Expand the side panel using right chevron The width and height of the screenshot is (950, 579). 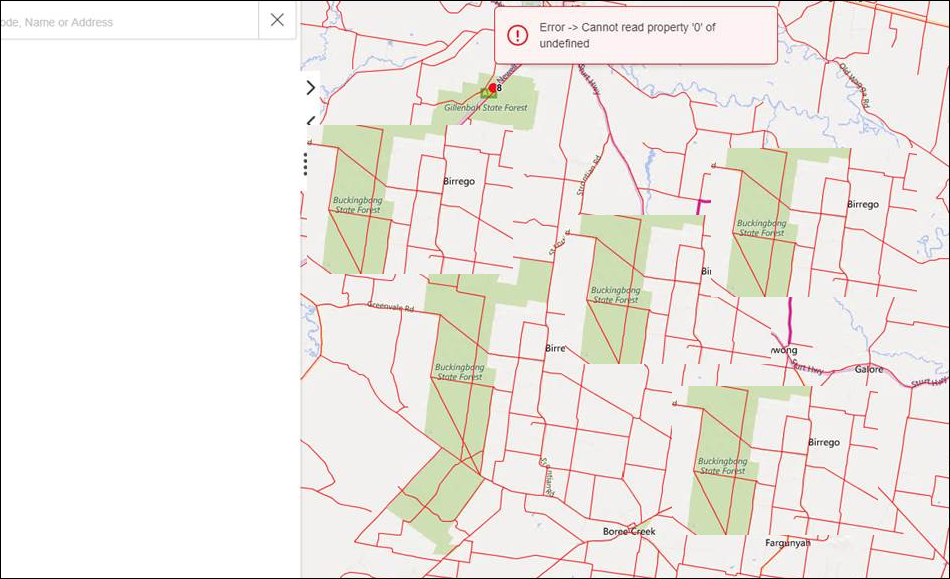click(310, 88)
